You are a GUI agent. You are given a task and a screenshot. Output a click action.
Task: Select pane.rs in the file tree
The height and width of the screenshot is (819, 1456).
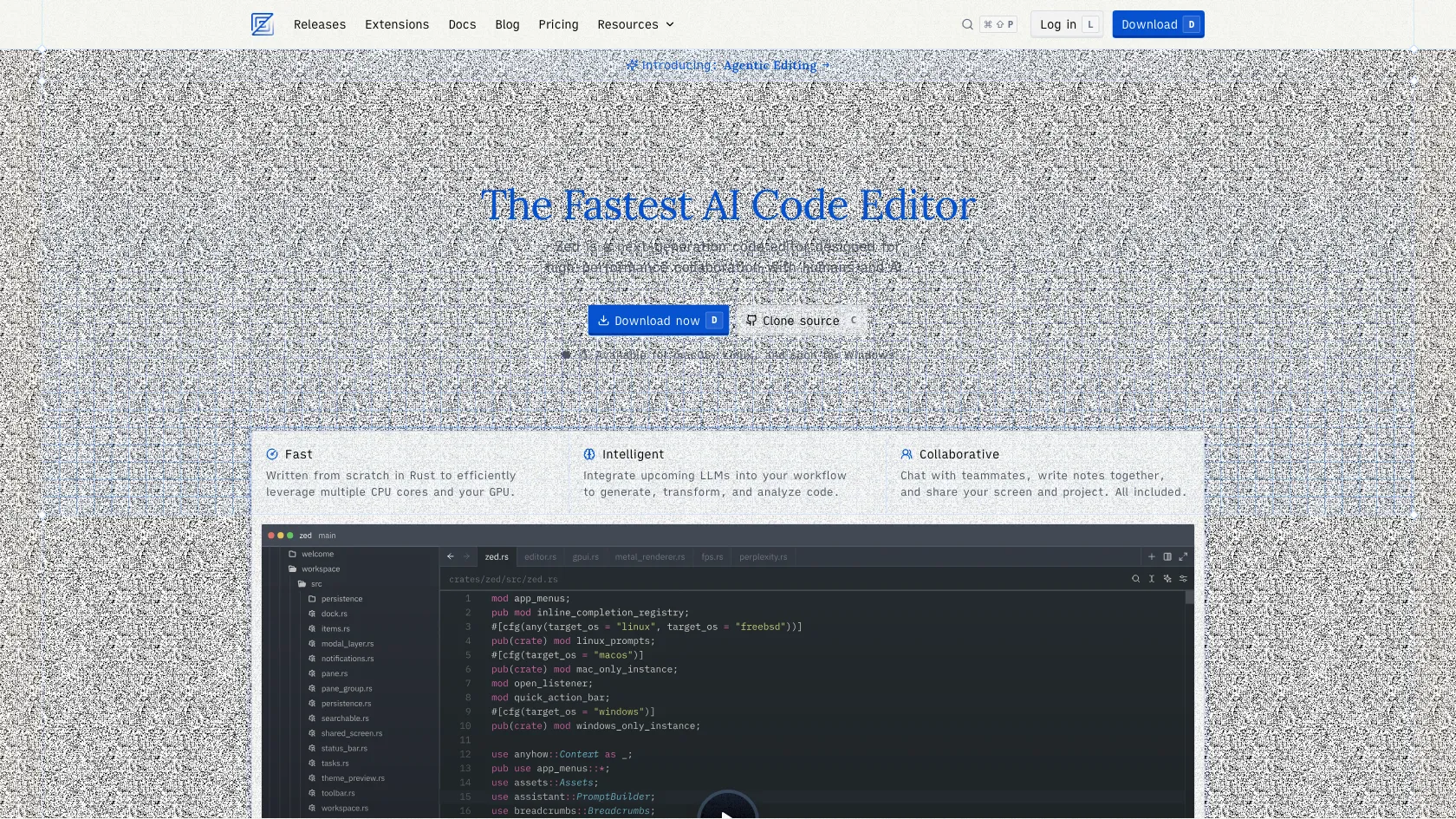[x=335, y=673]
